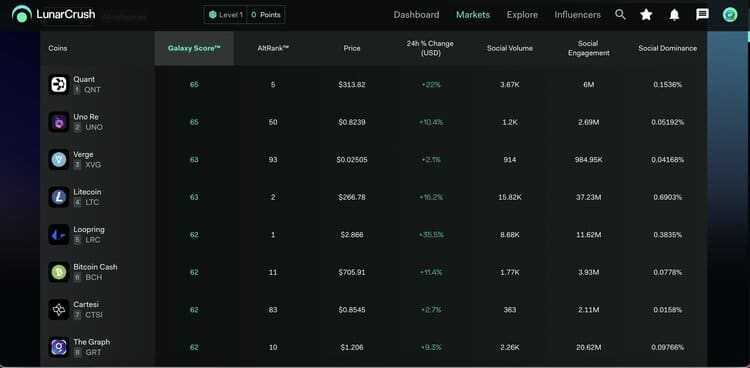The height and width of the screenshot is (368, 750).
Task: Click The Graph coin icon
Action: tap(59, 347)
